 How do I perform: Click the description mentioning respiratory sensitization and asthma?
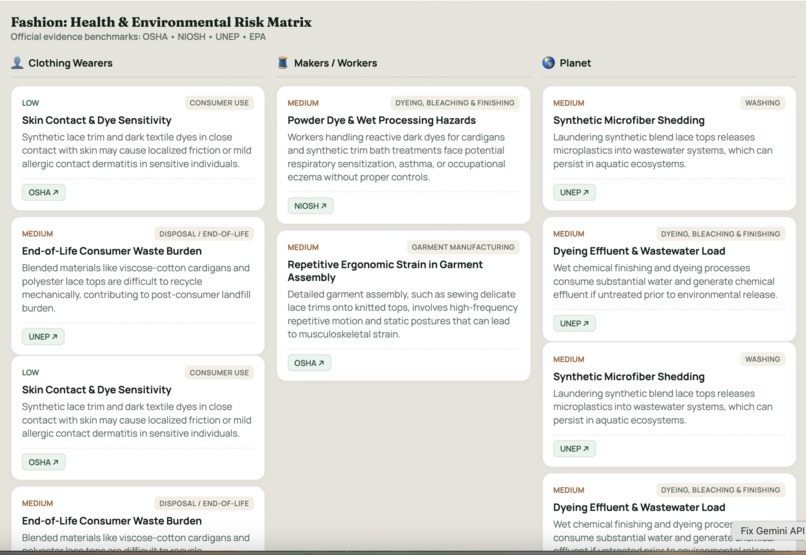pyautogui.click(x=396, y=157)
